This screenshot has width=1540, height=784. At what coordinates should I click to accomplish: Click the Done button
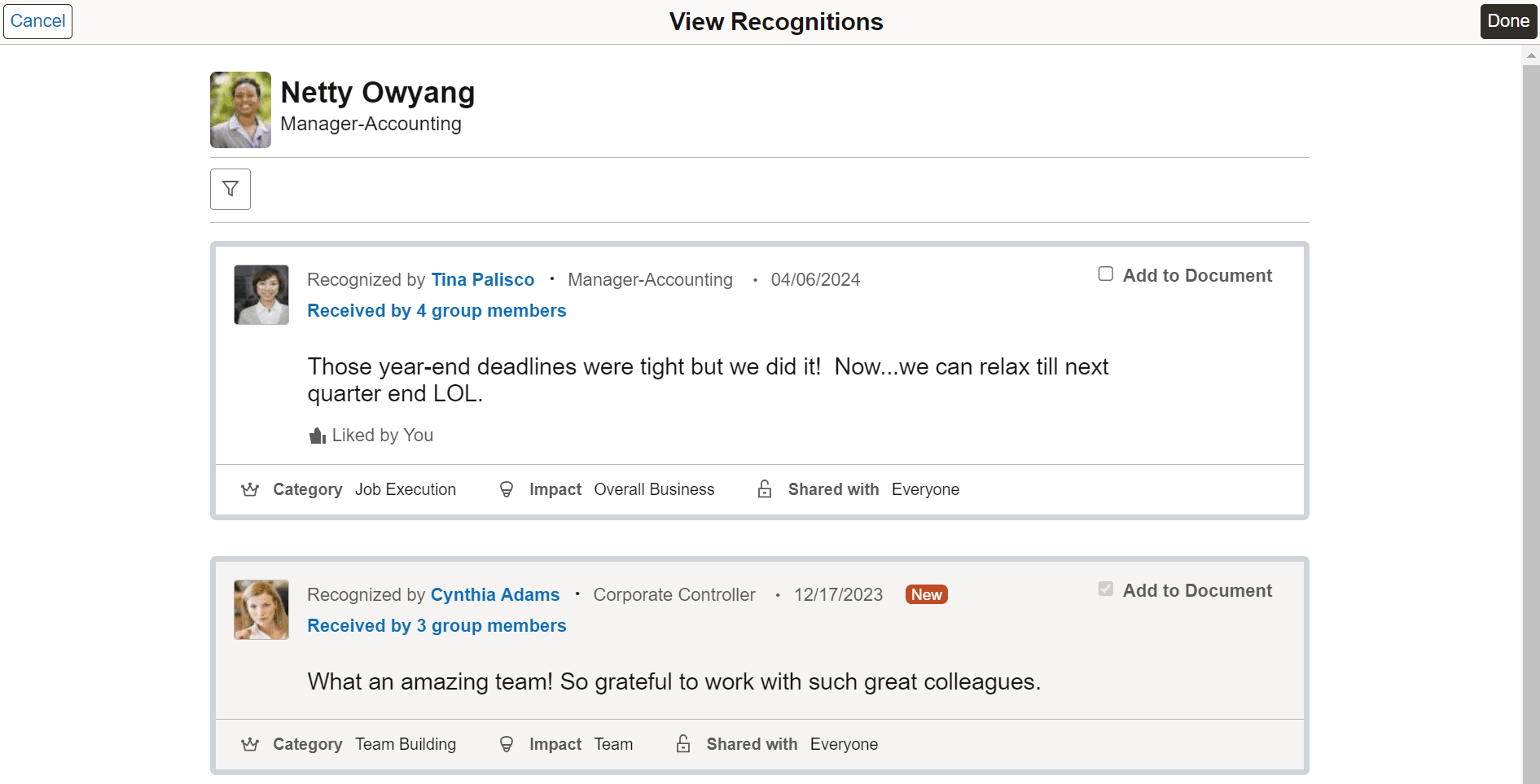tap(1507, 21)
